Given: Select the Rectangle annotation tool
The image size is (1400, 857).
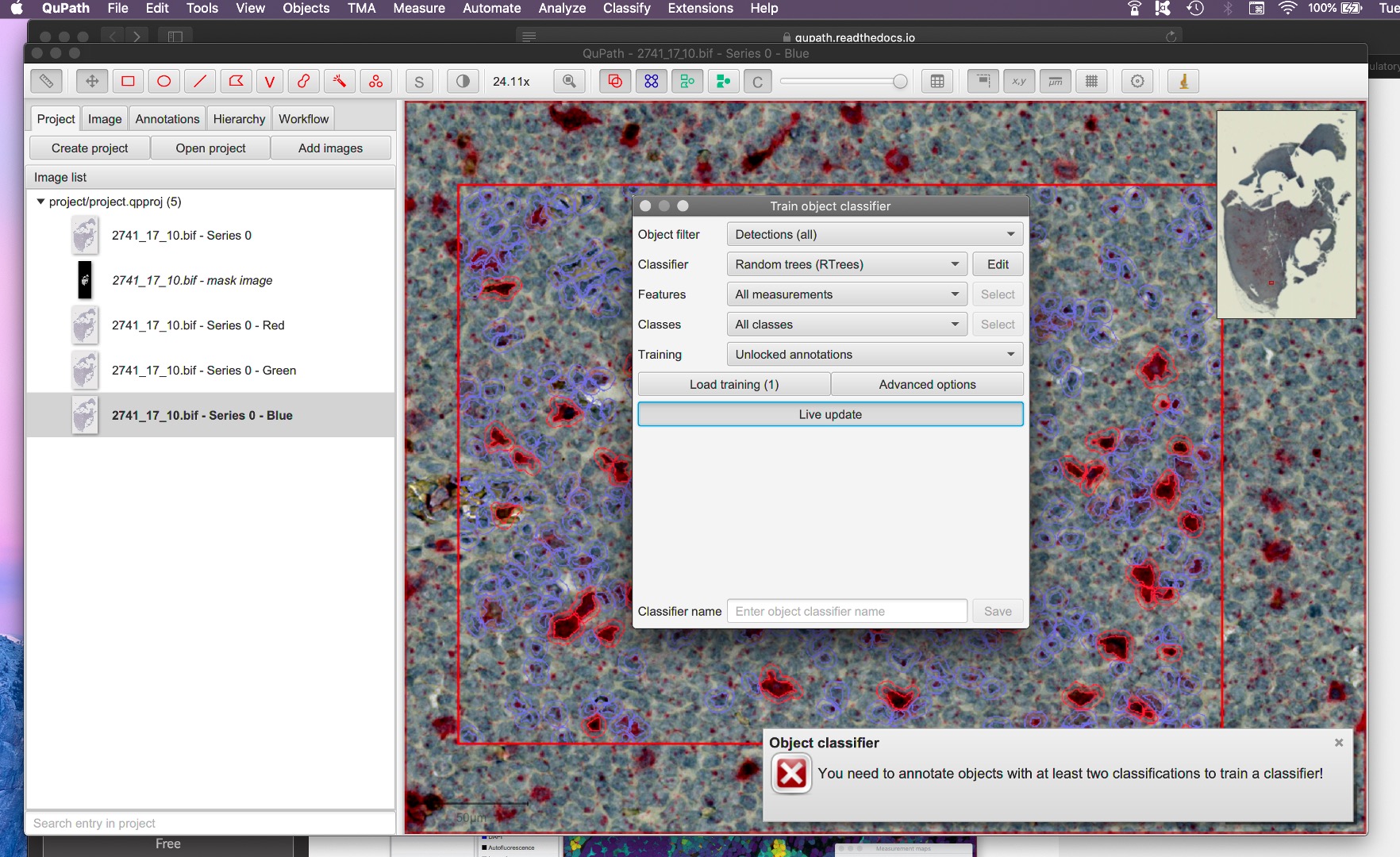Looking at the screenshot, I should point(128,81).
